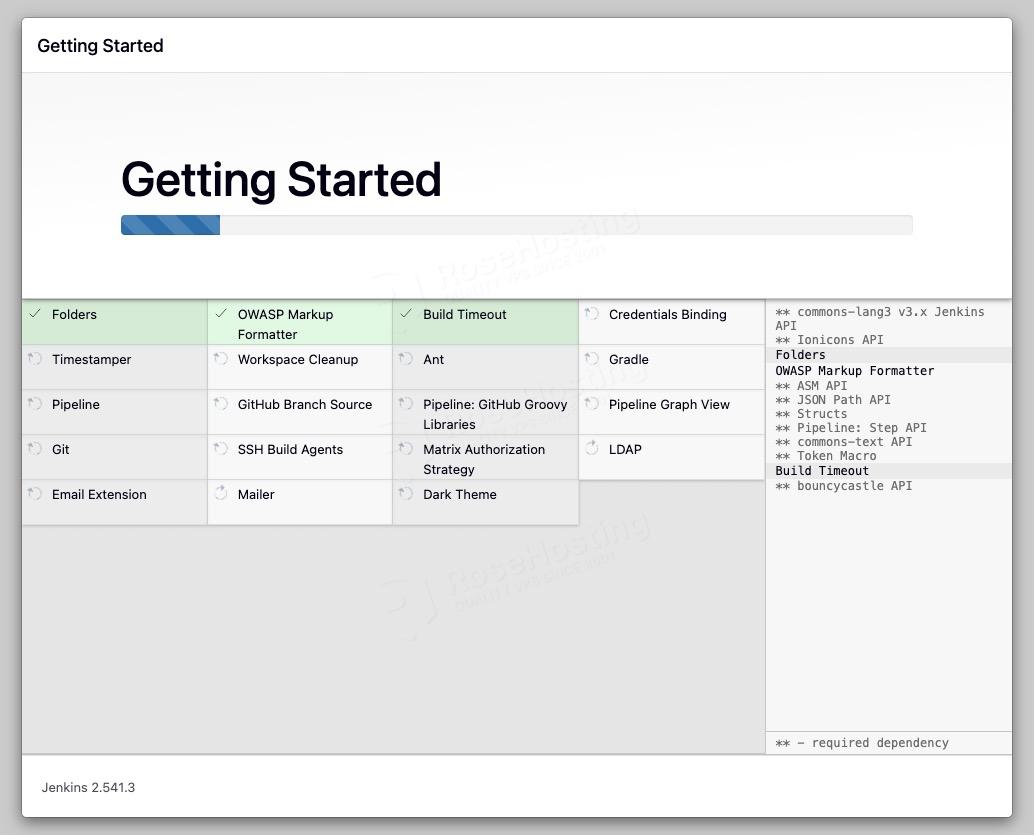Screen dimensions: 1034x835
Task: Click the Pipeline: Step API log line
Action: point(851,428)
